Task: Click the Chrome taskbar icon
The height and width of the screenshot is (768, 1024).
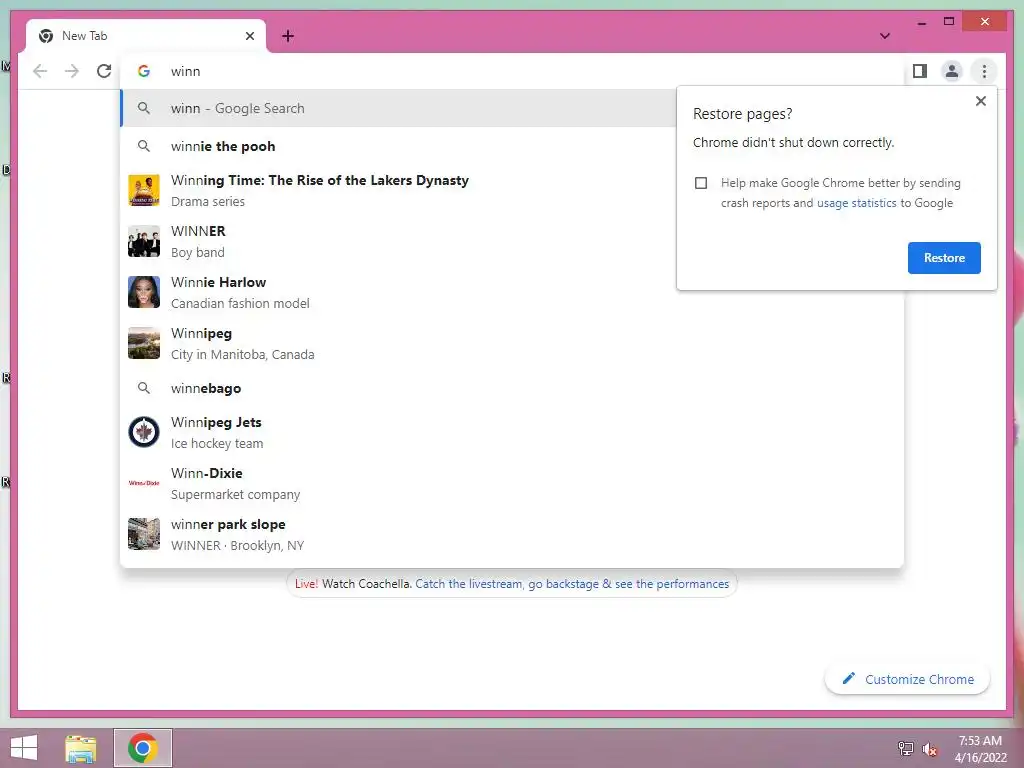Action: 143,748
